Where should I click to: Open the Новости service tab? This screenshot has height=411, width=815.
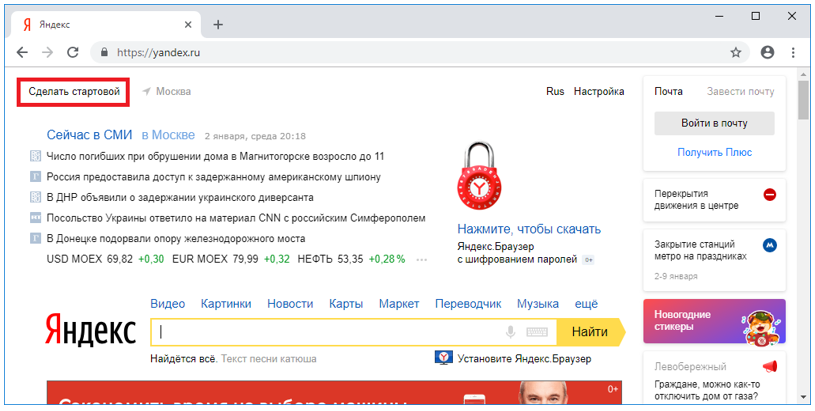(290, 304)
